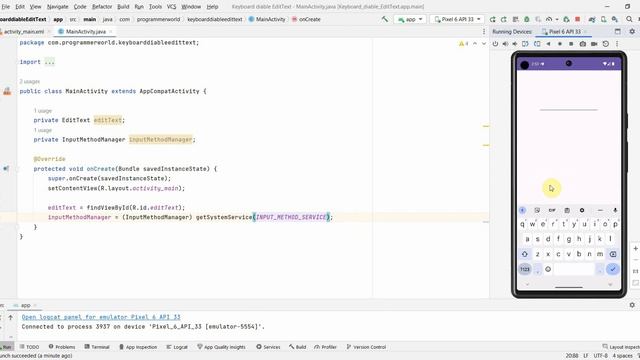640x360 pixels.
Task: Click the emulator Rotate Left icon
Action: (x=525, y=44)
